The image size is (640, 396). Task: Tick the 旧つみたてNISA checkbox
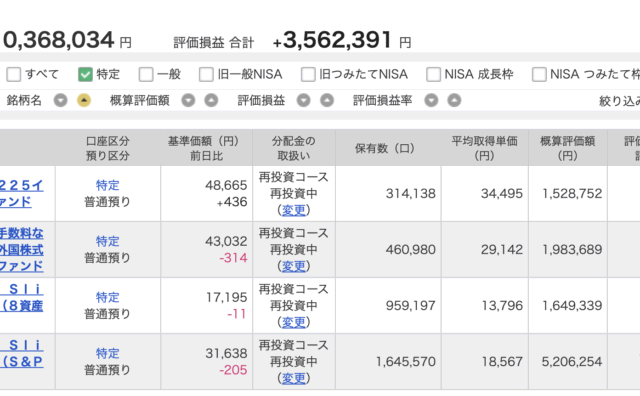(x=308, y=74)
